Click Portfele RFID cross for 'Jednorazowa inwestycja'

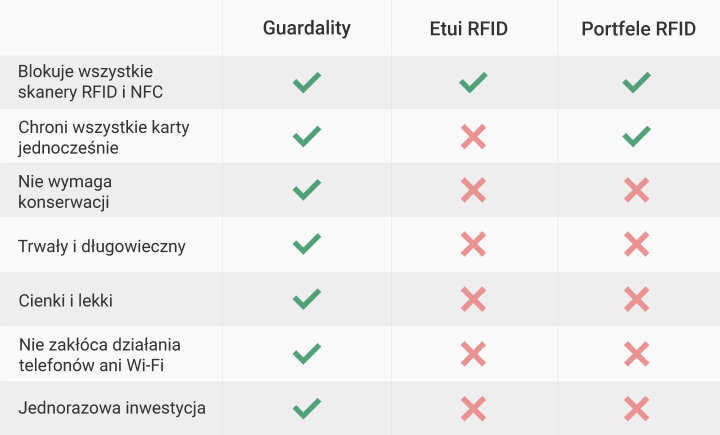(x=636, y=408)
